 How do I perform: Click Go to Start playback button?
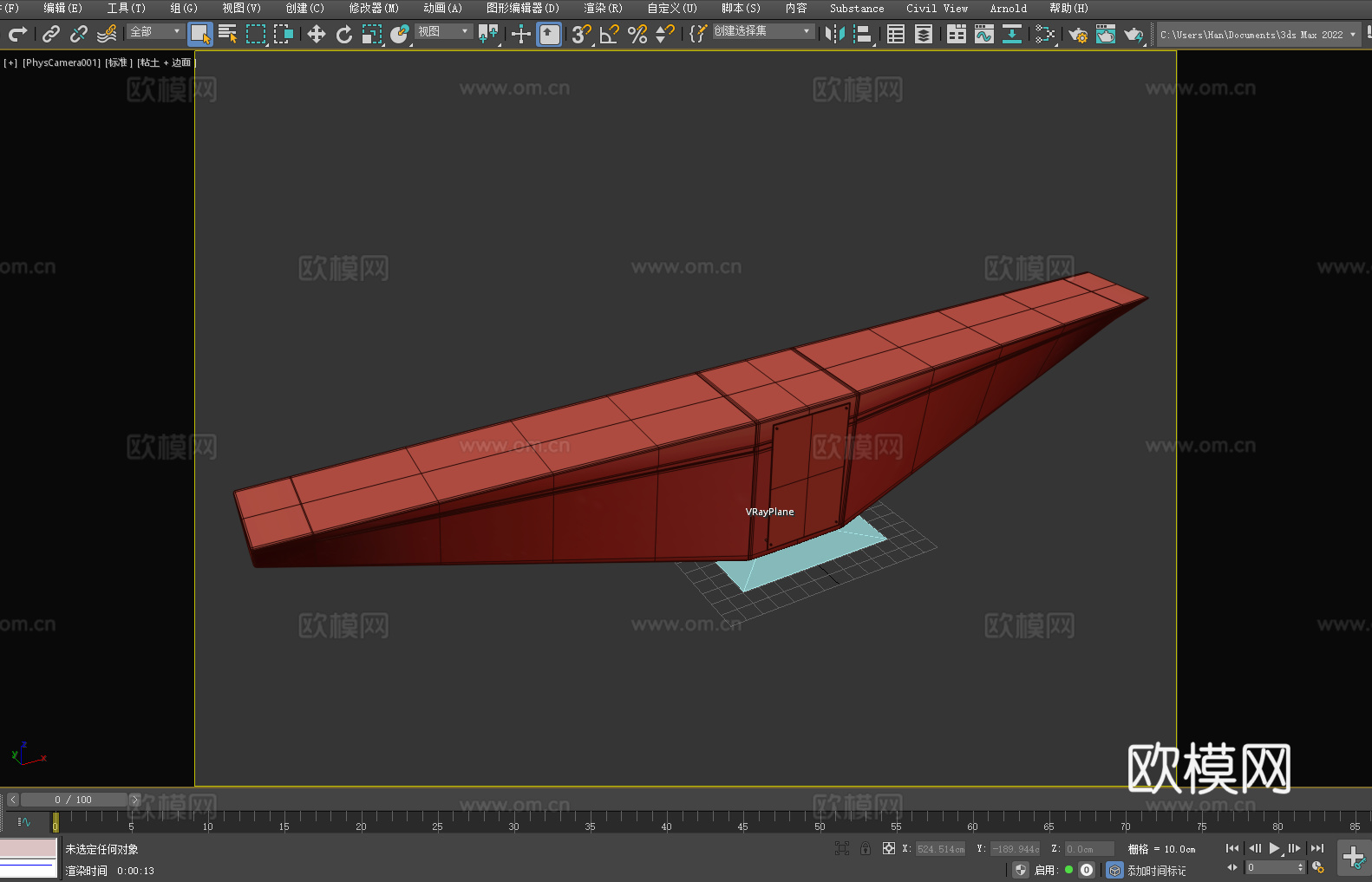click(1232, 848)
